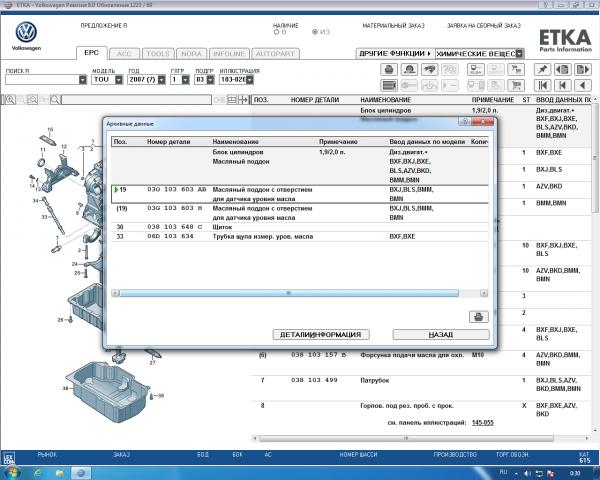The width and height of the screenshot is (600, 480).
Task: Click the lower oil pan drawing
Action: (107, 390)
